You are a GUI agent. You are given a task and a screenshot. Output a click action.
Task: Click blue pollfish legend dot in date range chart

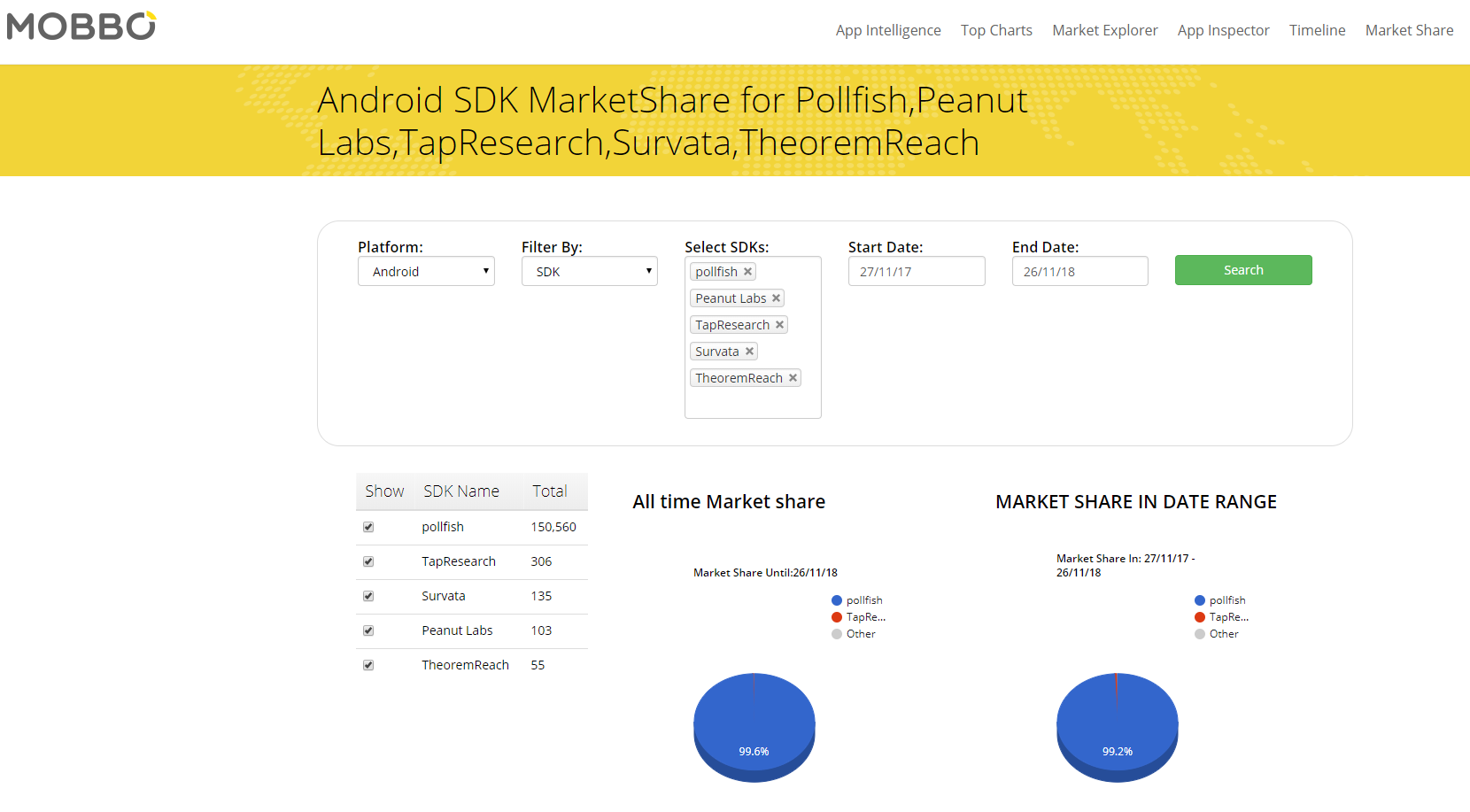pyautogui.click(x=1200, y=600)
